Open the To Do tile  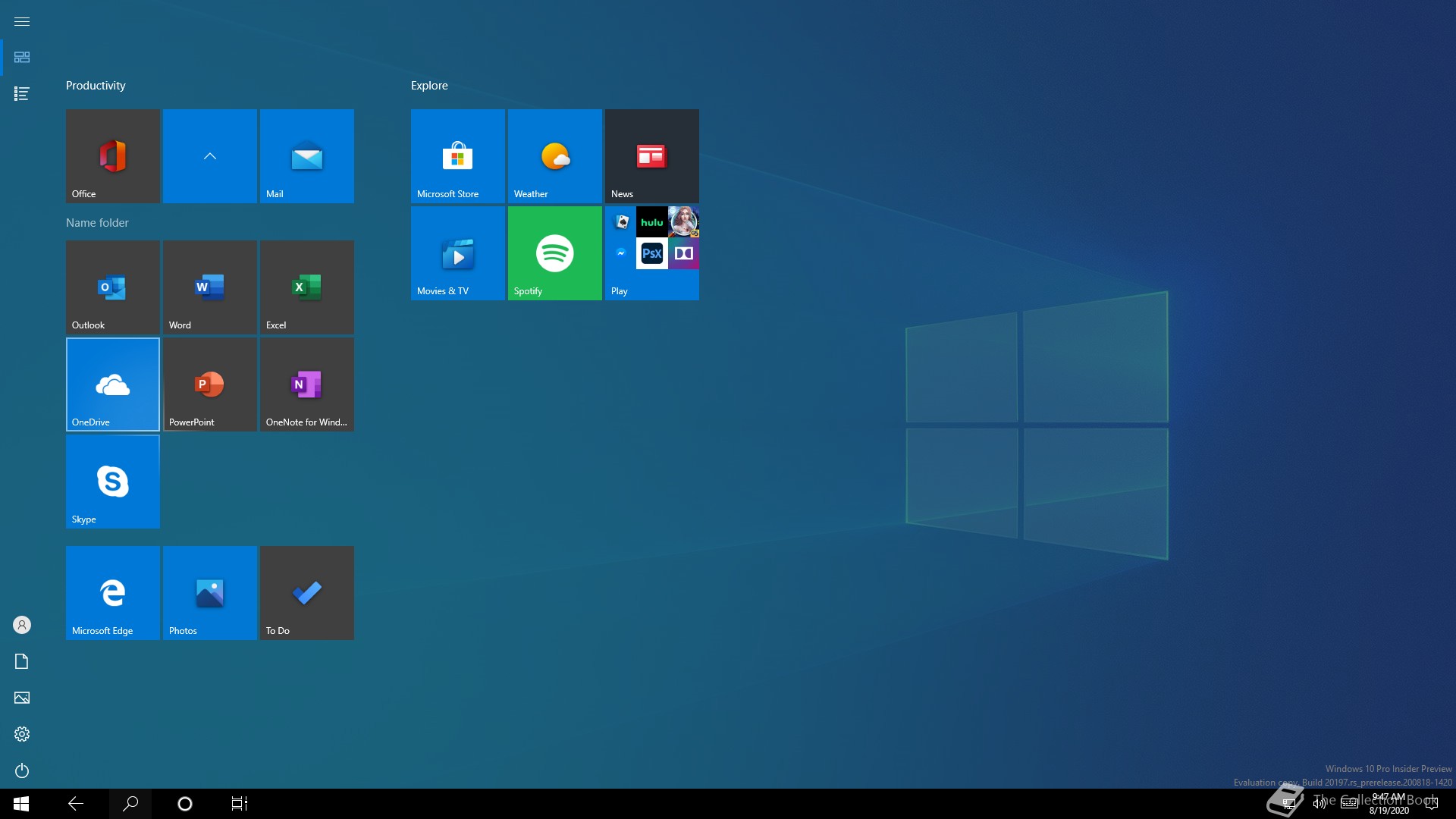point(306,593)
